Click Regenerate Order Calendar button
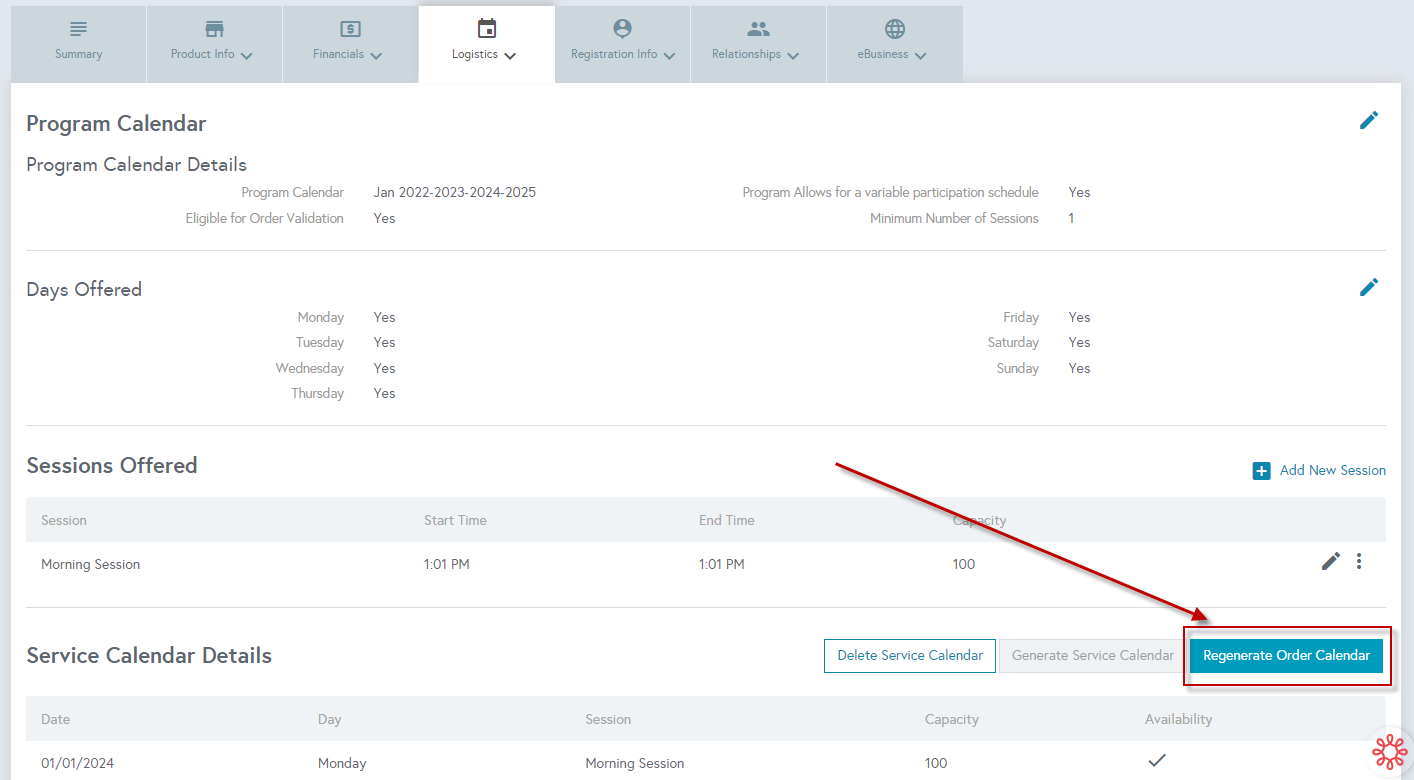1414x780 pixels. pyautogui.click(x=1286, y=656)
